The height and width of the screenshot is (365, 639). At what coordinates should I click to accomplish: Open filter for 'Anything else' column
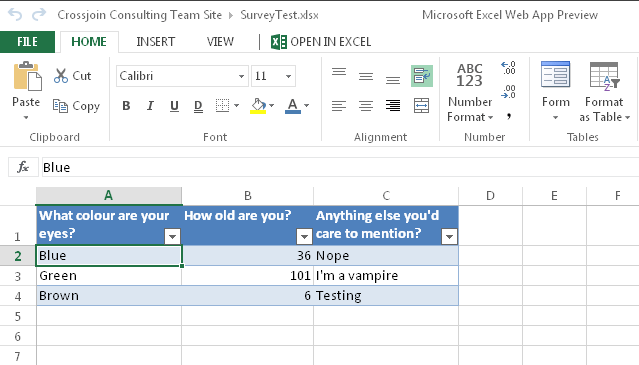click(449, 236)
